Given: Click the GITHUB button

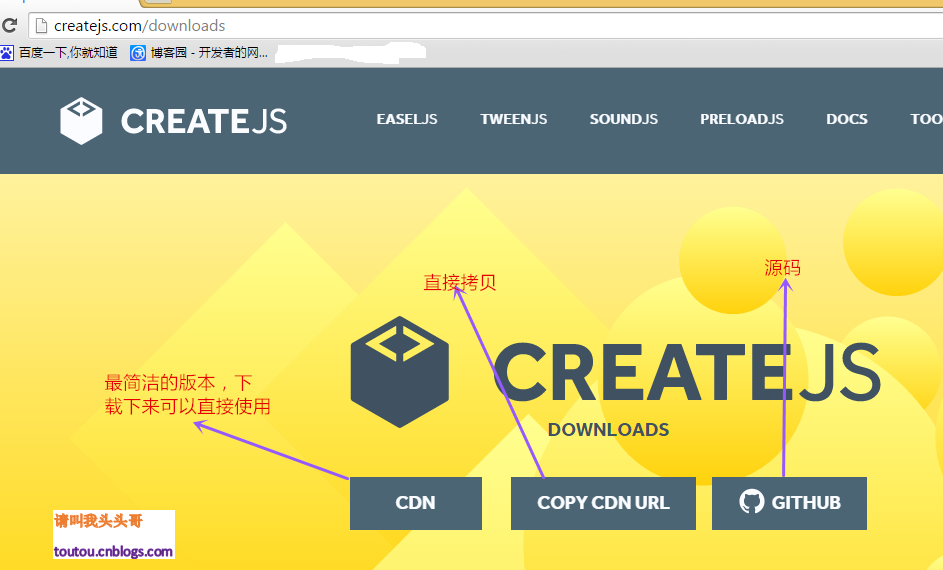Looking at the screenshot, I should (789, 503).
